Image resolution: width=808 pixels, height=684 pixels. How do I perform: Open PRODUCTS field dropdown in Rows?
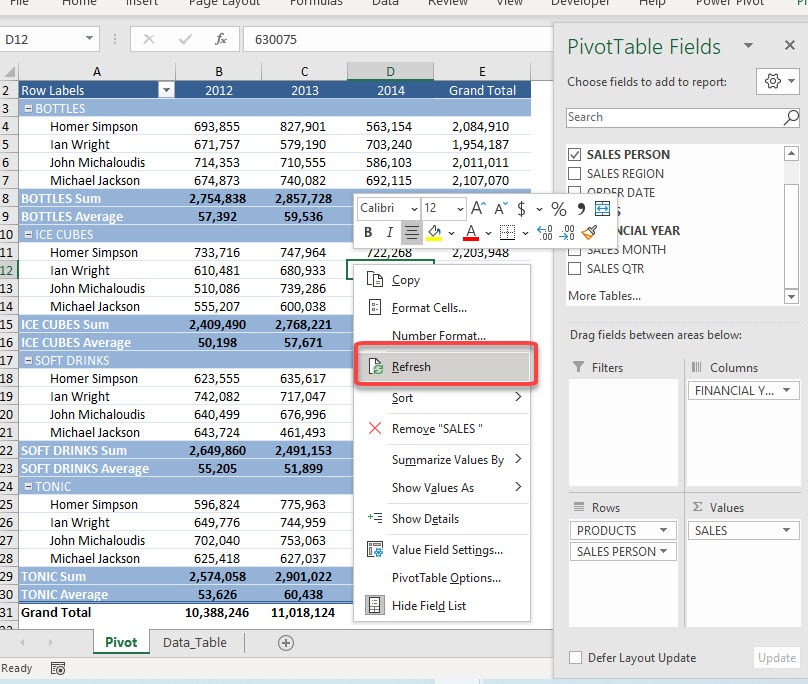point(663,530)
